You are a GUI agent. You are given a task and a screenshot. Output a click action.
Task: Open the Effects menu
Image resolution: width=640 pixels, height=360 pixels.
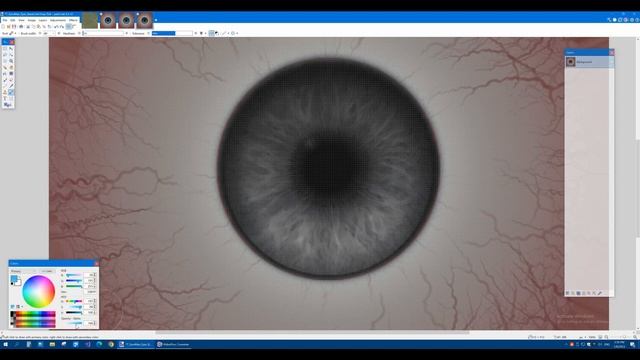click(x=73, y=20)
